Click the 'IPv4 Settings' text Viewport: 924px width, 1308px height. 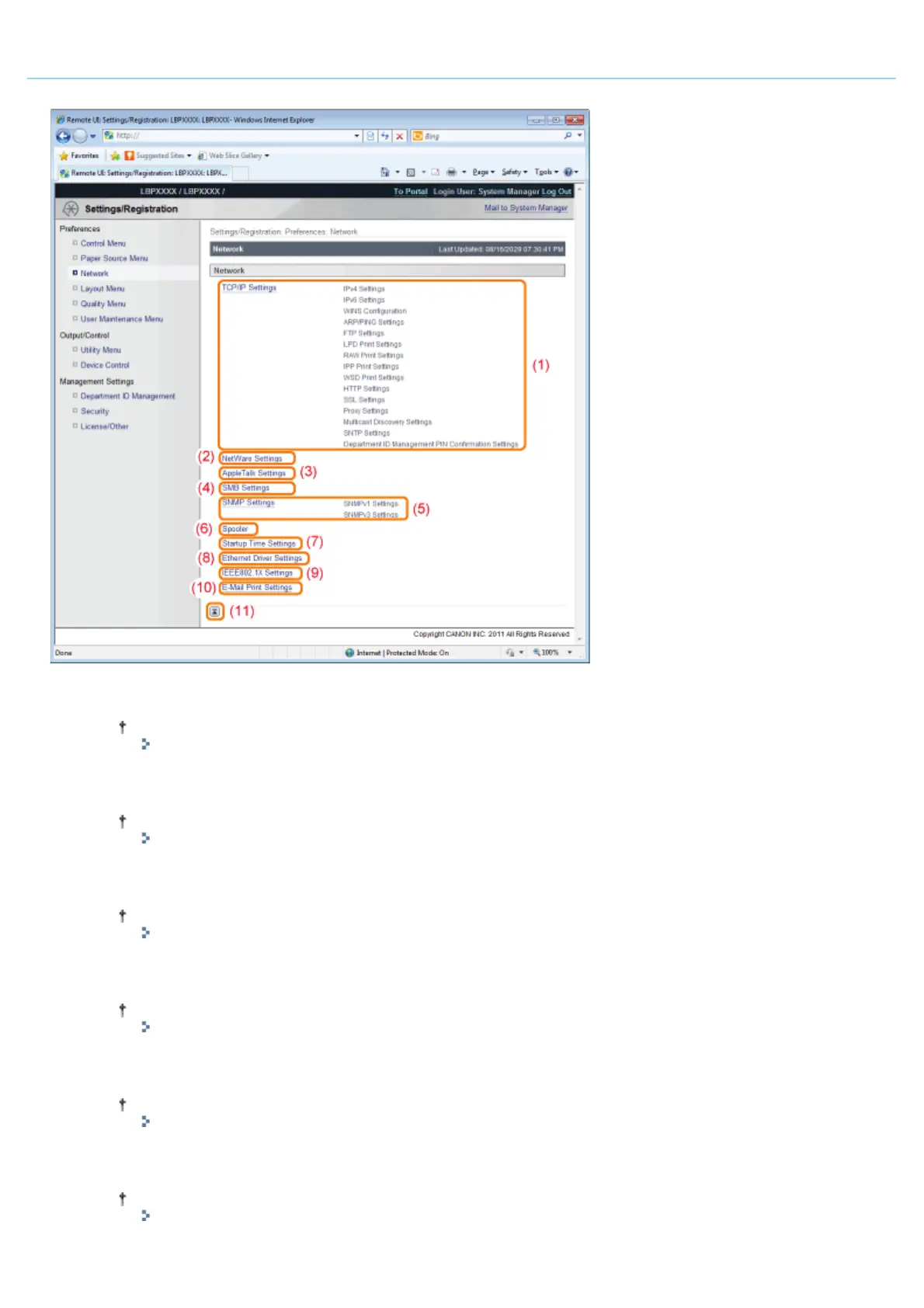tap(364, 289)
